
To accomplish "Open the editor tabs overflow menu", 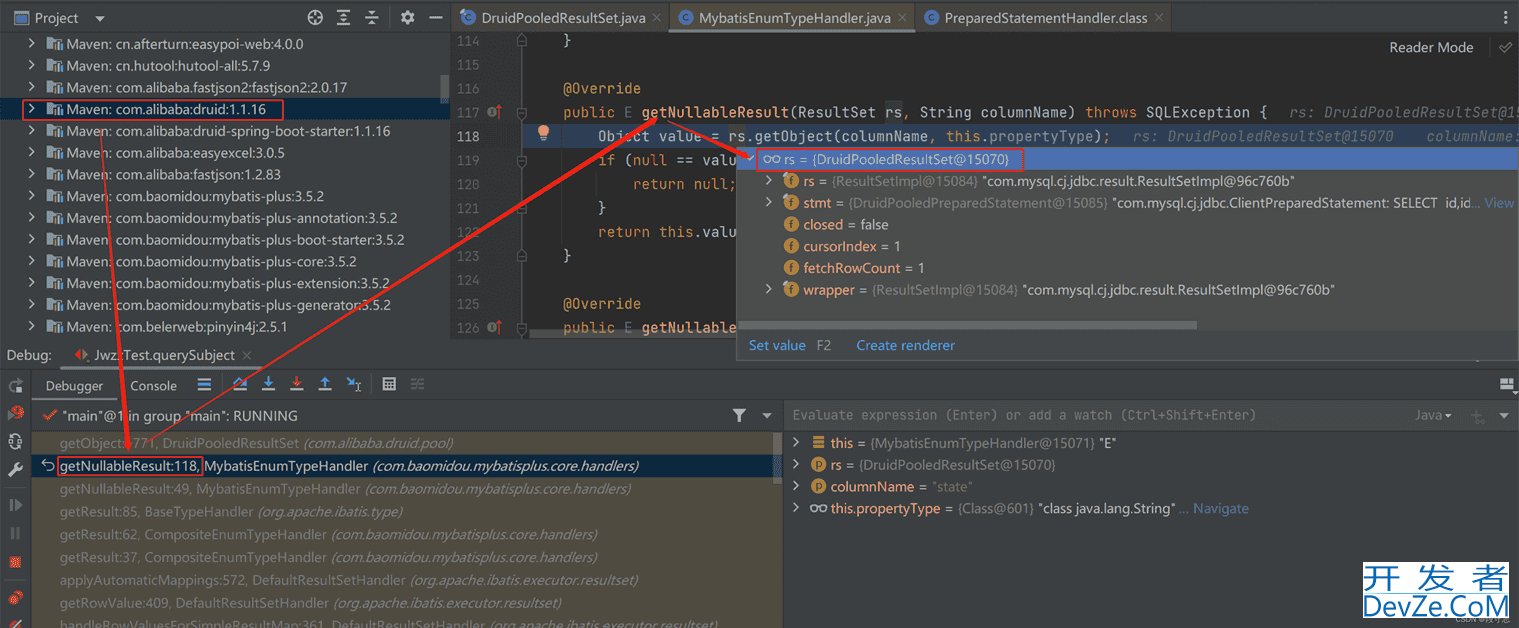I will coord(1506,18).
